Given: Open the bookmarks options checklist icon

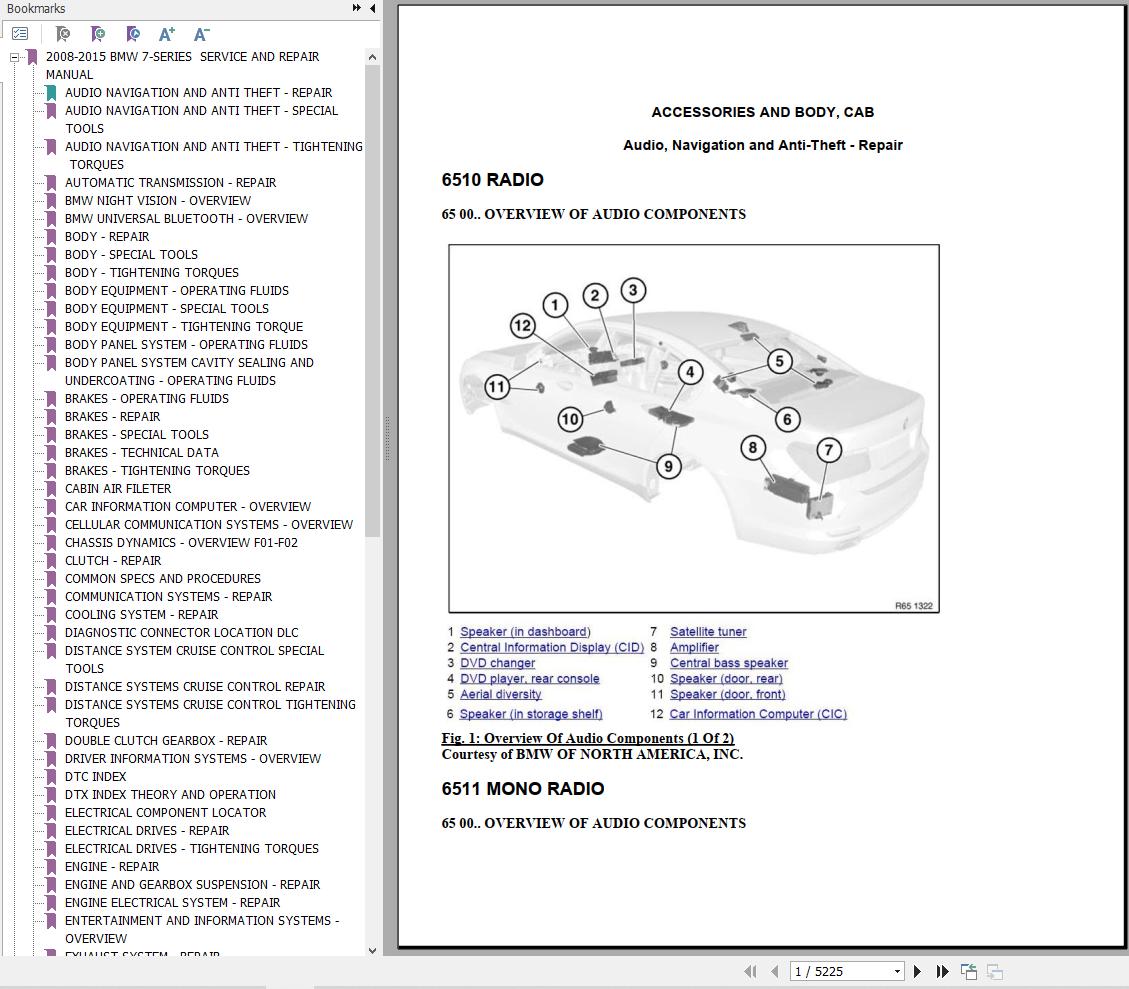Looking at the screenshot, I should coord(20,34).
